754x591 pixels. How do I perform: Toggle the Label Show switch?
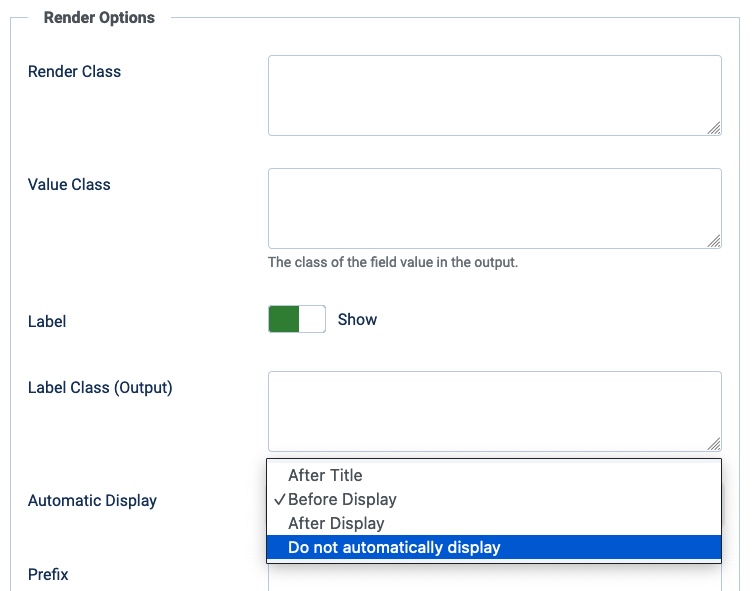coord(297,319)
